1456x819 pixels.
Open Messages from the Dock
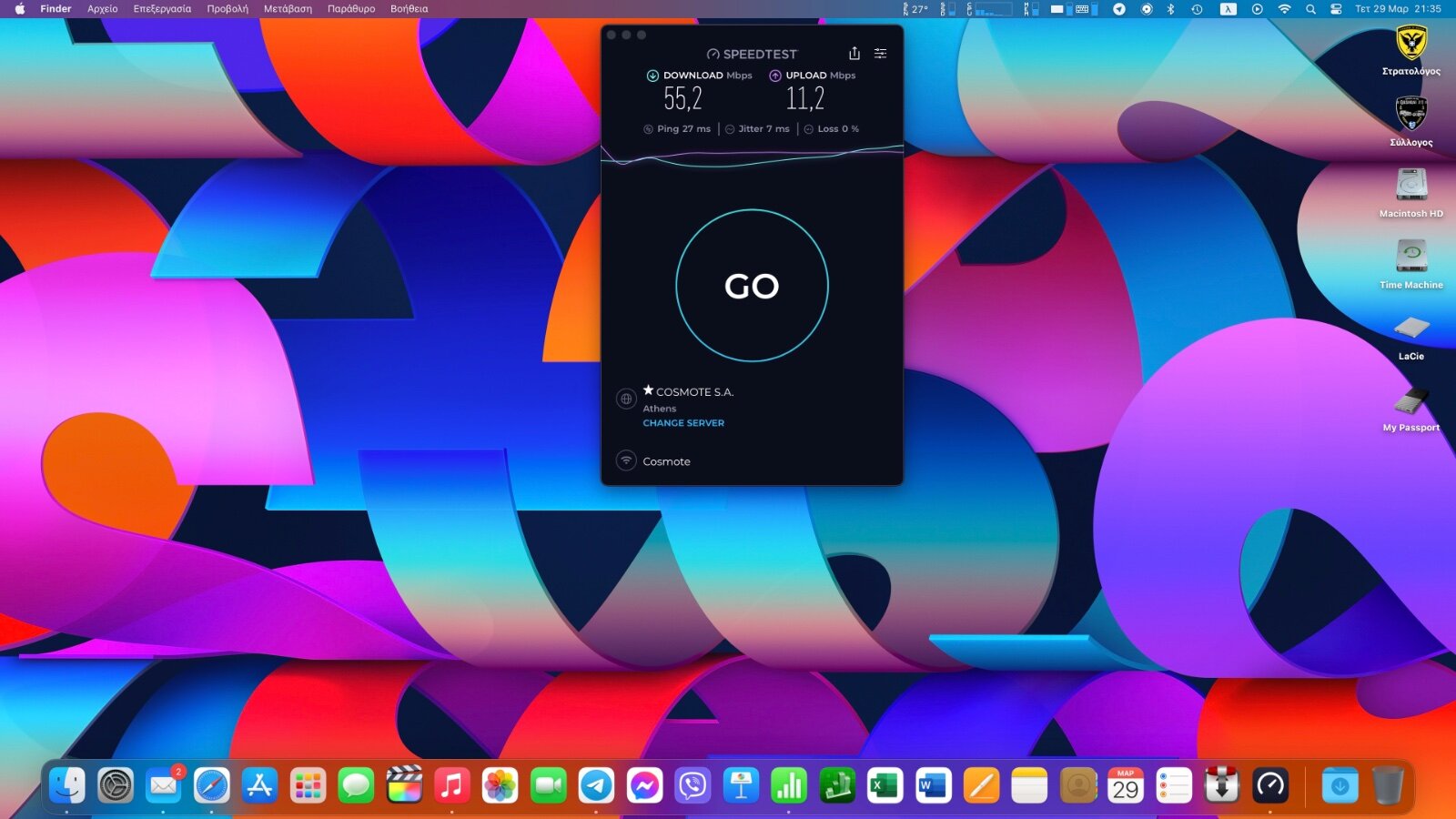point(356,784)
